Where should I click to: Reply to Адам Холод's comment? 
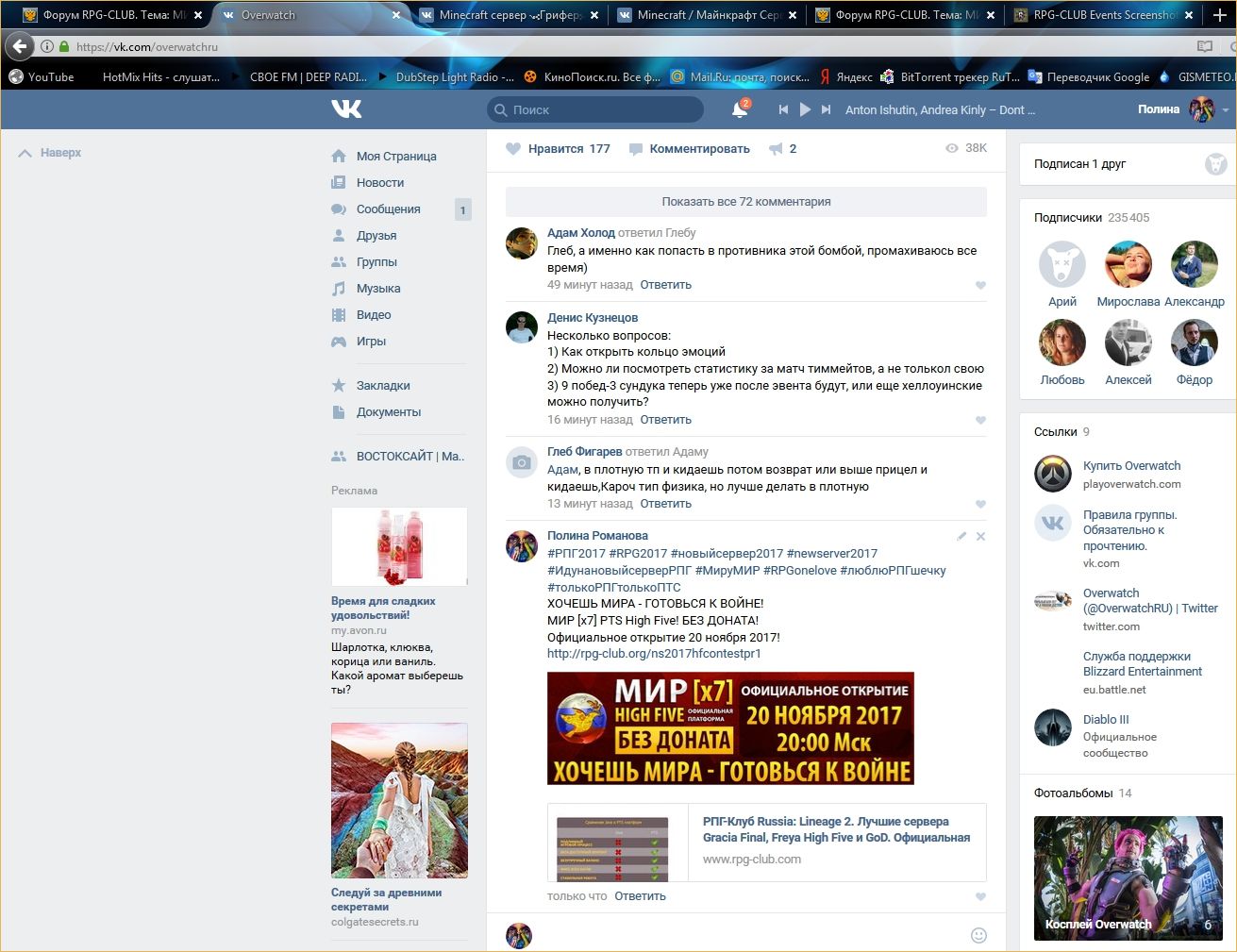click(666, 285)
